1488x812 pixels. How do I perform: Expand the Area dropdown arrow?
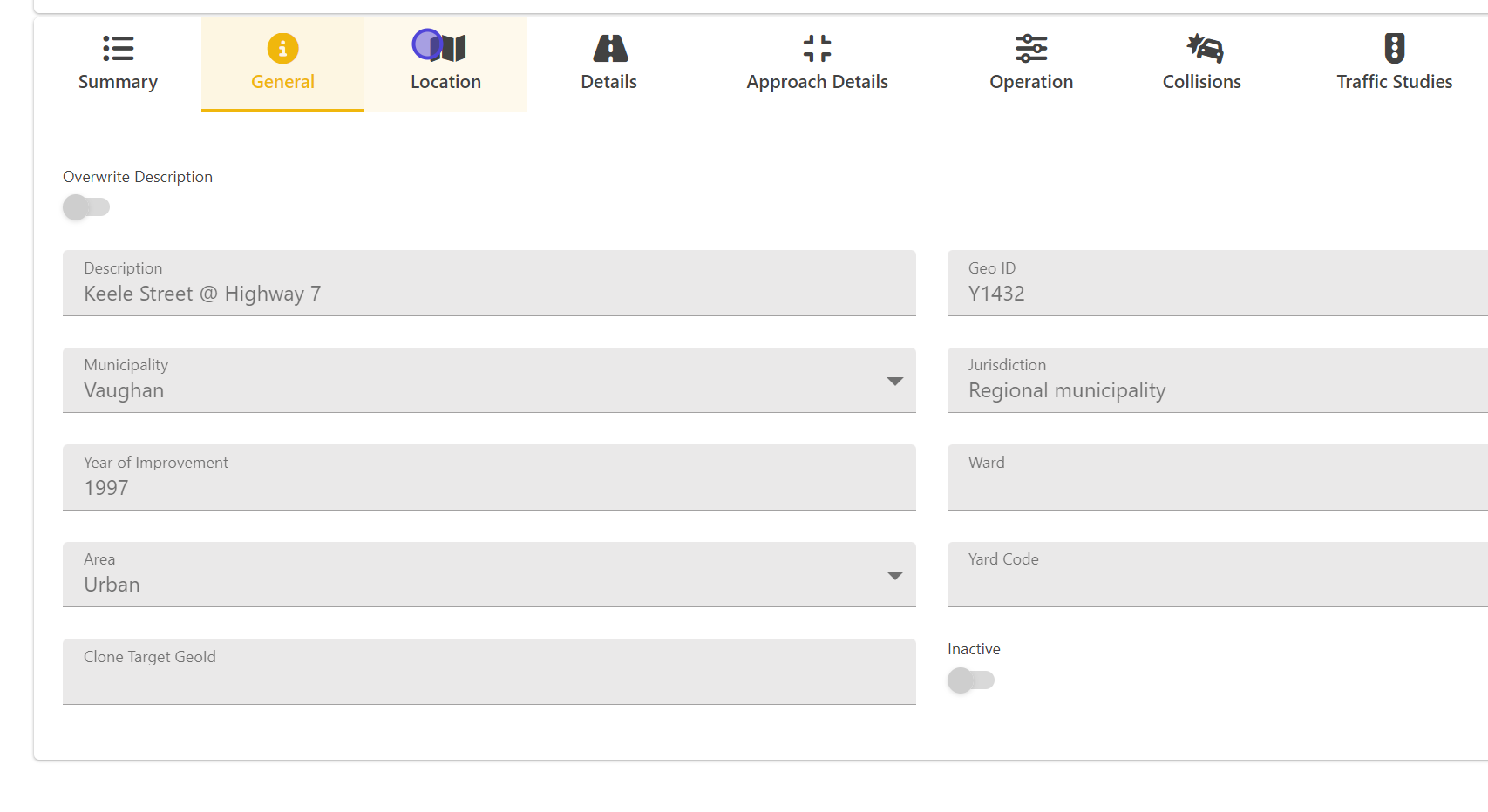click(x=894, y=576)
